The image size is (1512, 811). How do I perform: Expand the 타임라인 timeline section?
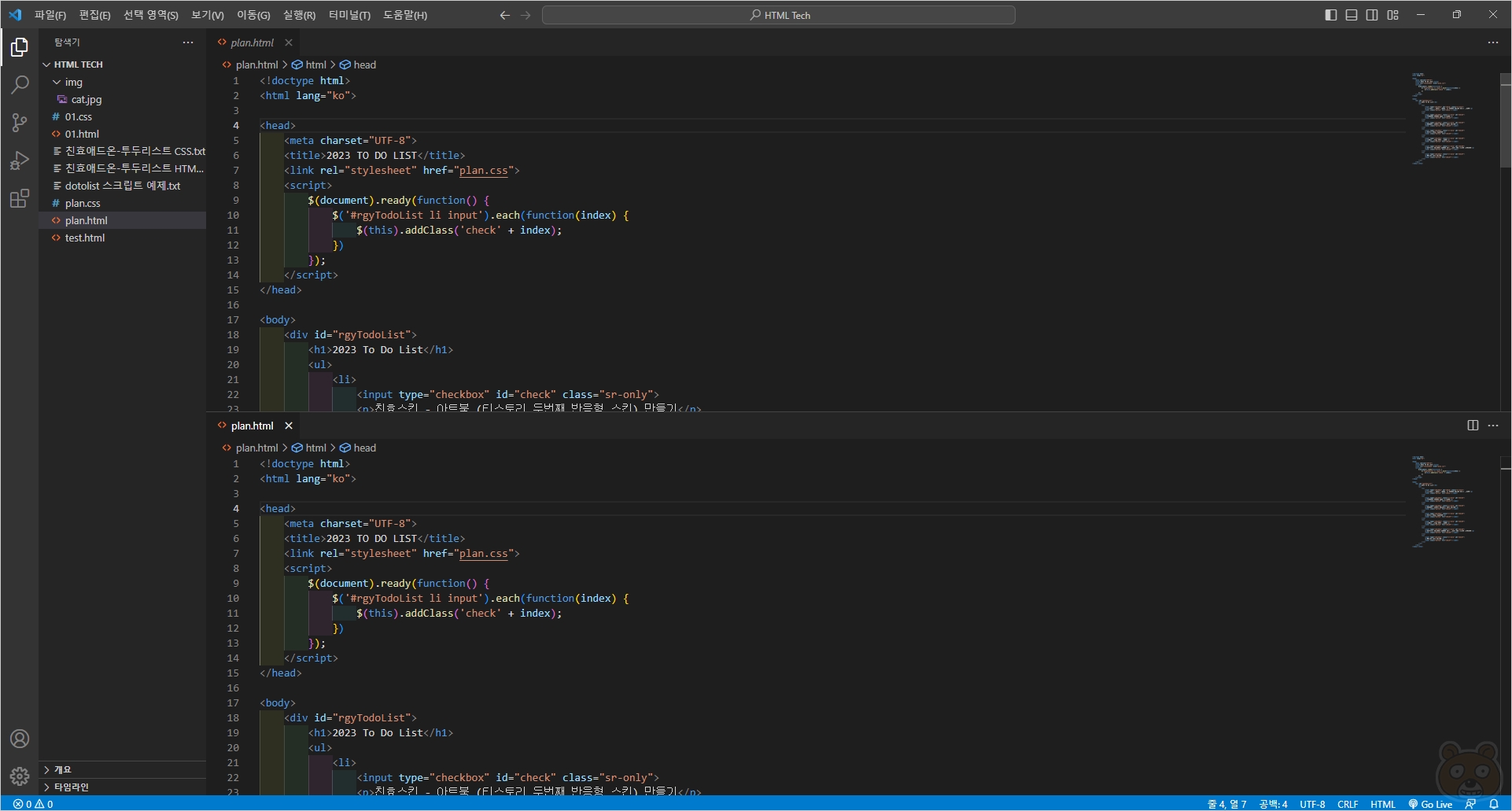coord(124,787)
